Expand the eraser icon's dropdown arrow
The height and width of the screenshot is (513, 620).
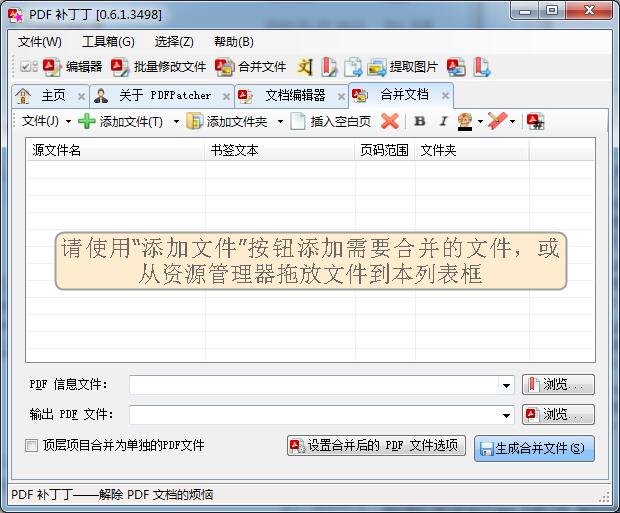[x=512, y=121]
